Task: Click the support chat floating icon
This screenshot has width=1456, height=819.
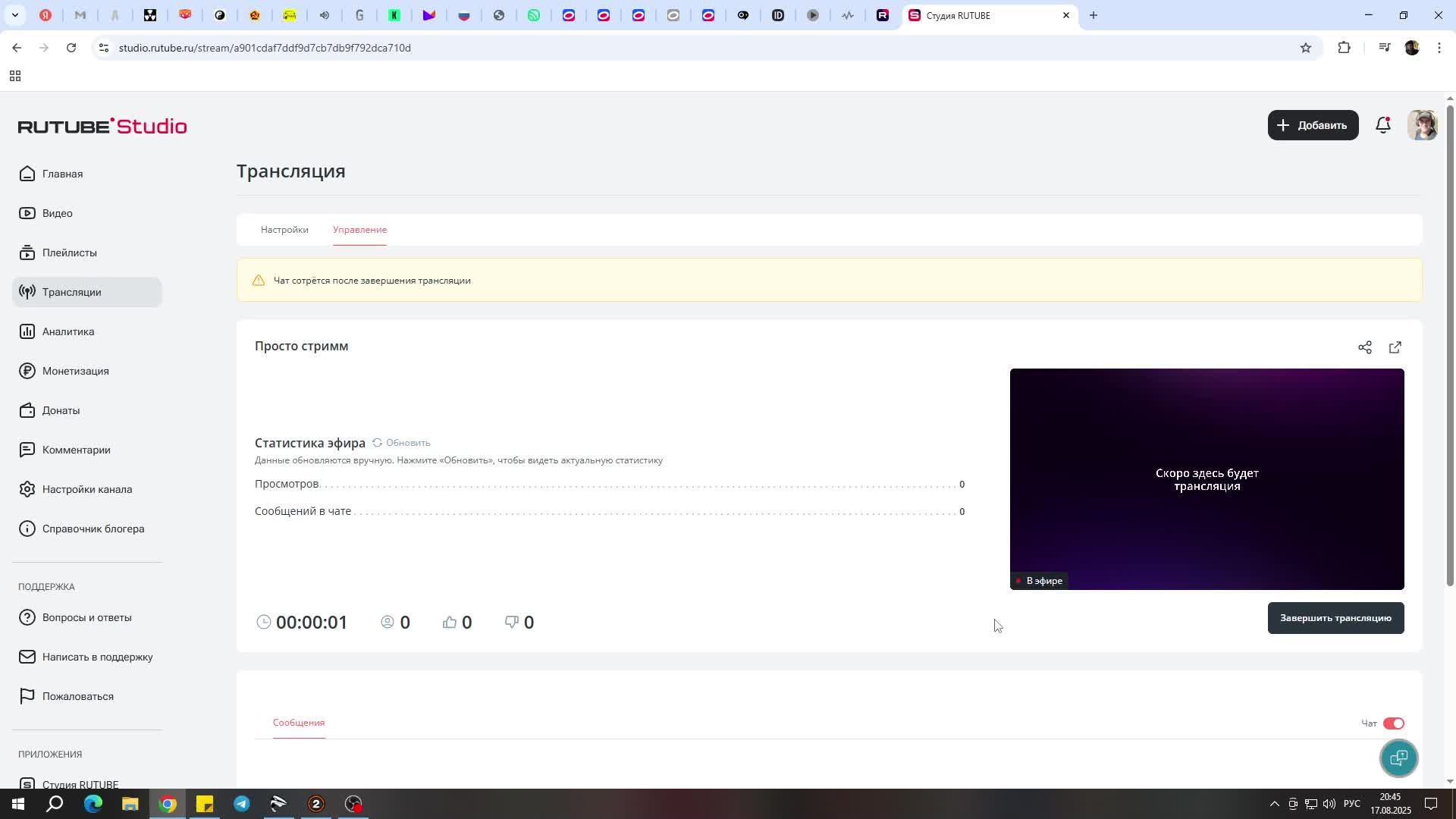Action: (1398, 758)
